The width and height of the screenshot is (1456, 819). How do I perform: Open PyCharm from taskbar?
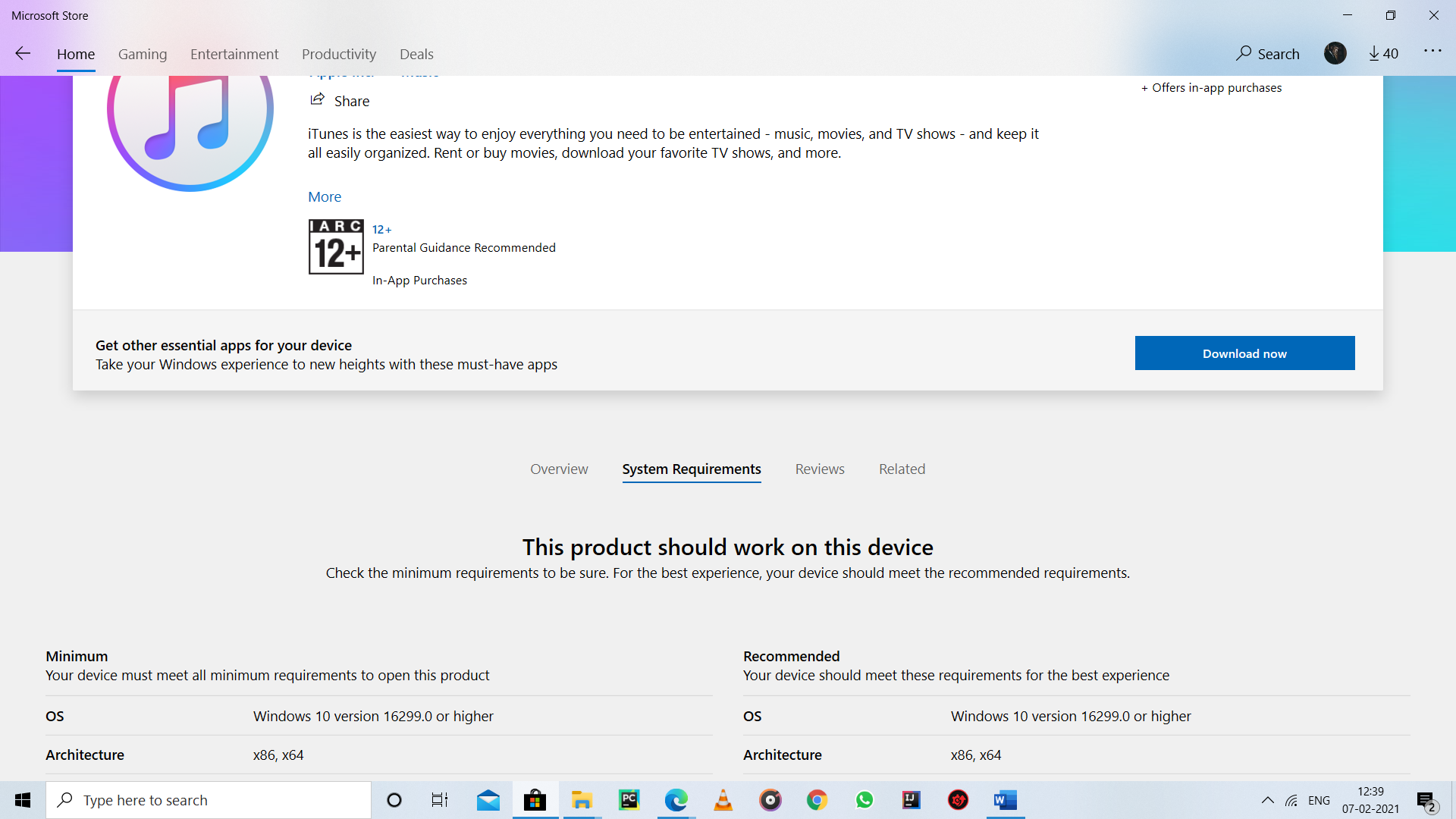[629, 800]
